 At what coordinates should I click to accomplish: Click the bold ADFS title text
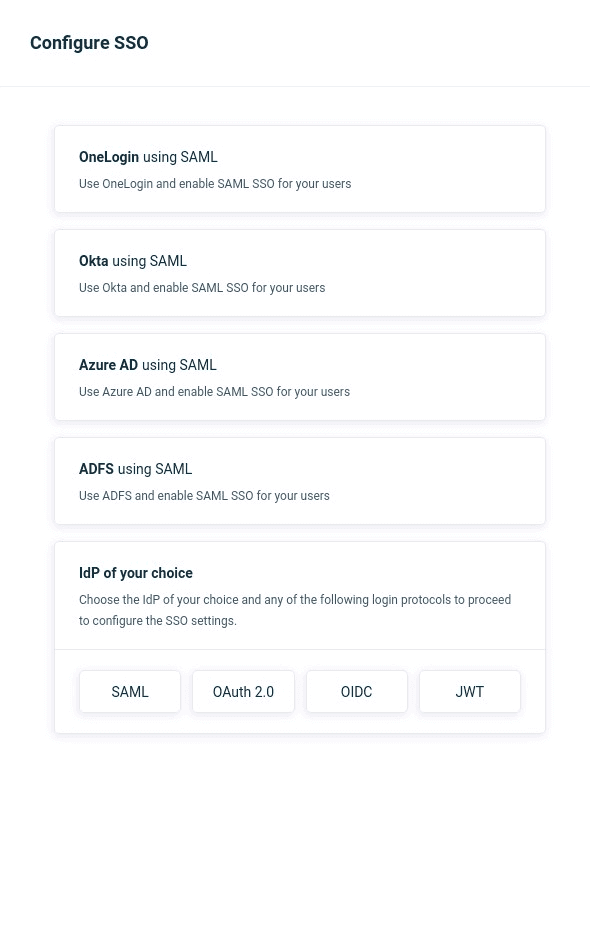pyautogui.click(x=96, y=469)
